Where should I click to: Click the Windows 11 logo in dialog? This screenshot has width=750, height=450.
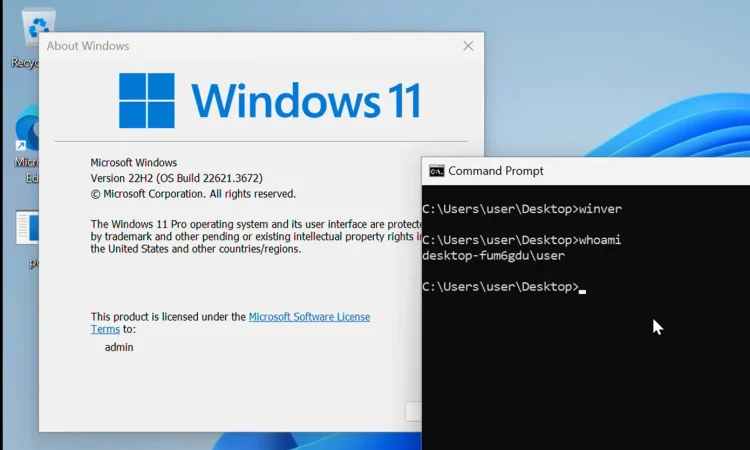pos(269,100)
